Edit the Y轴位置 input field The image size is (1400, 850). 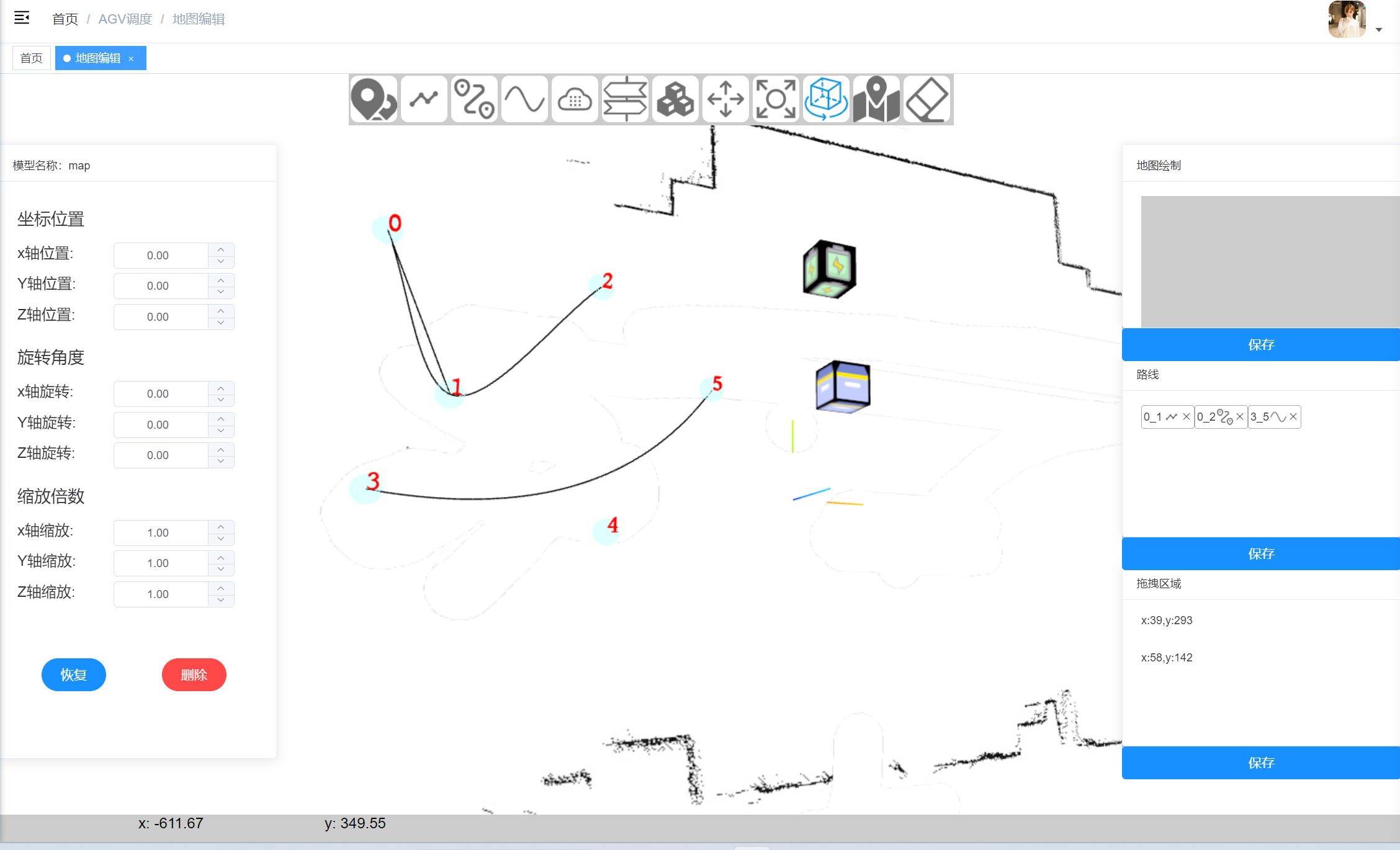[161, 286]
